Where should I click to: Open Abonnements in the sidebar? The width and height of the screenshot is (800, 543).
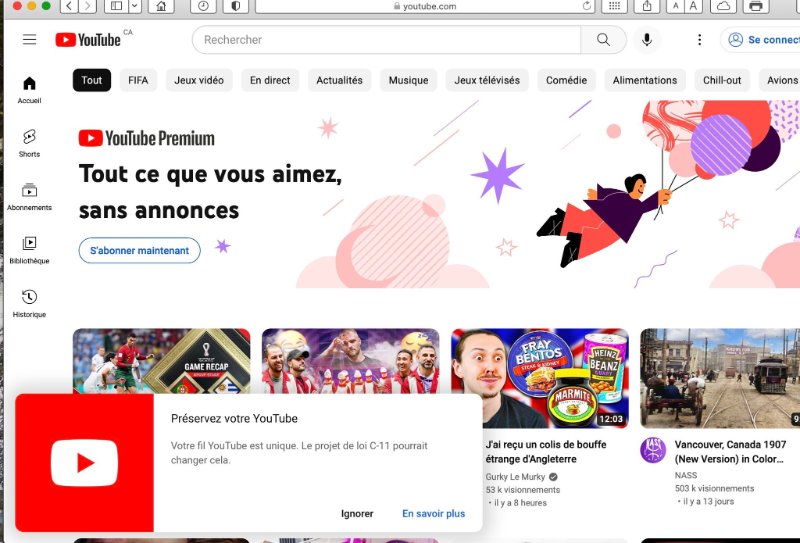click(30, 197)
